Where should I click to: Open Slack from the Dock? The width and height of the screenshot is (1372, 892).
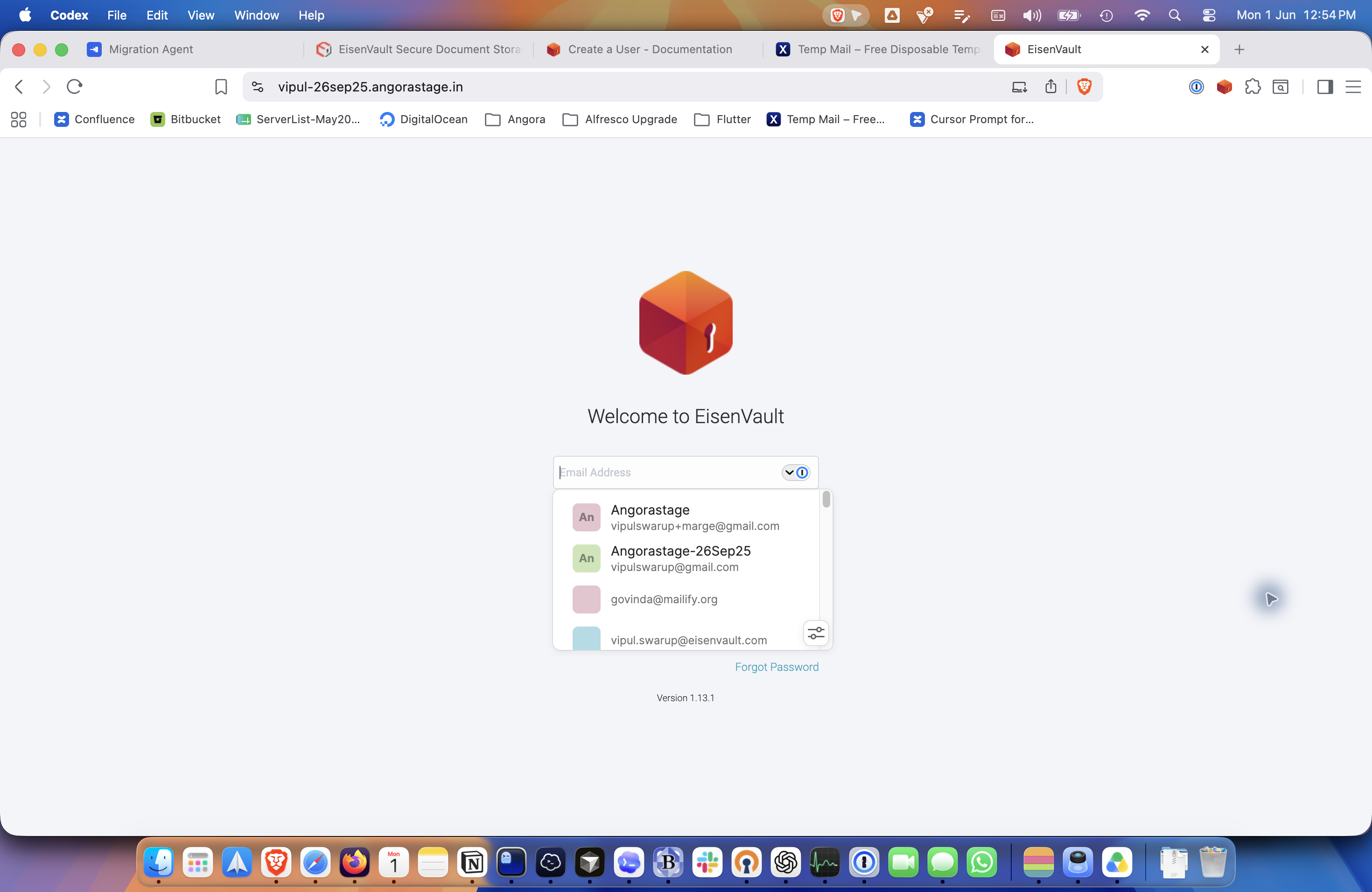pyautogui.click(x=707, y=862)
